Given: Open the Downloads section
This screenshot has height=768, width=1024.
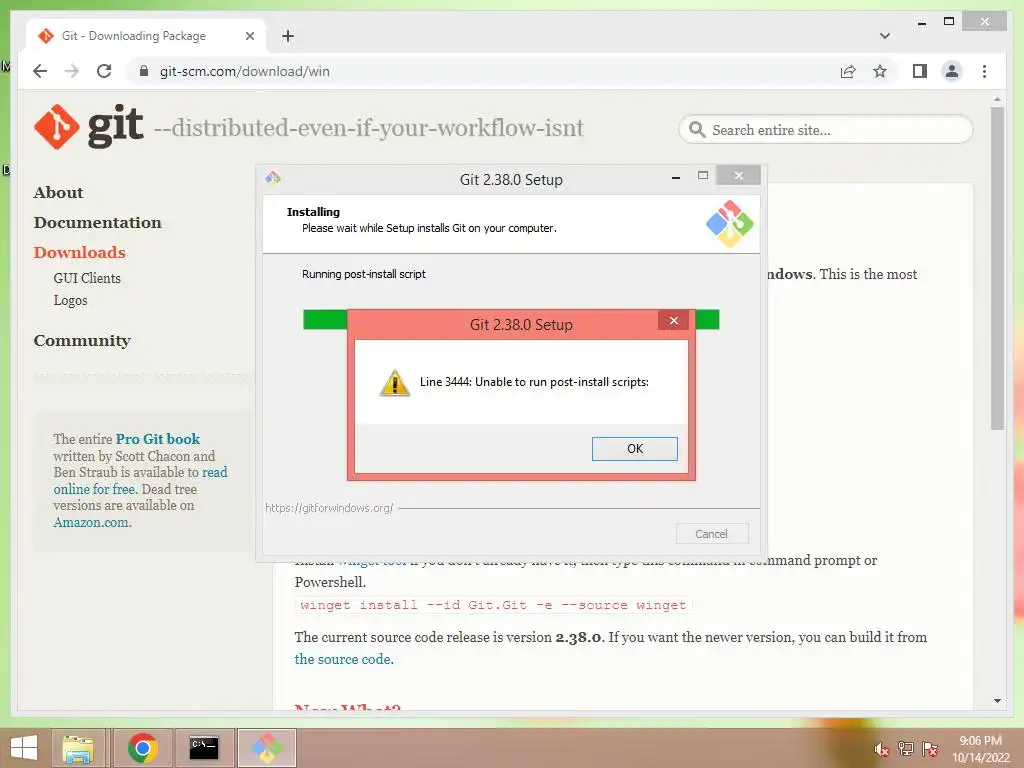Looking at the screenshot, I should [80, 253].
